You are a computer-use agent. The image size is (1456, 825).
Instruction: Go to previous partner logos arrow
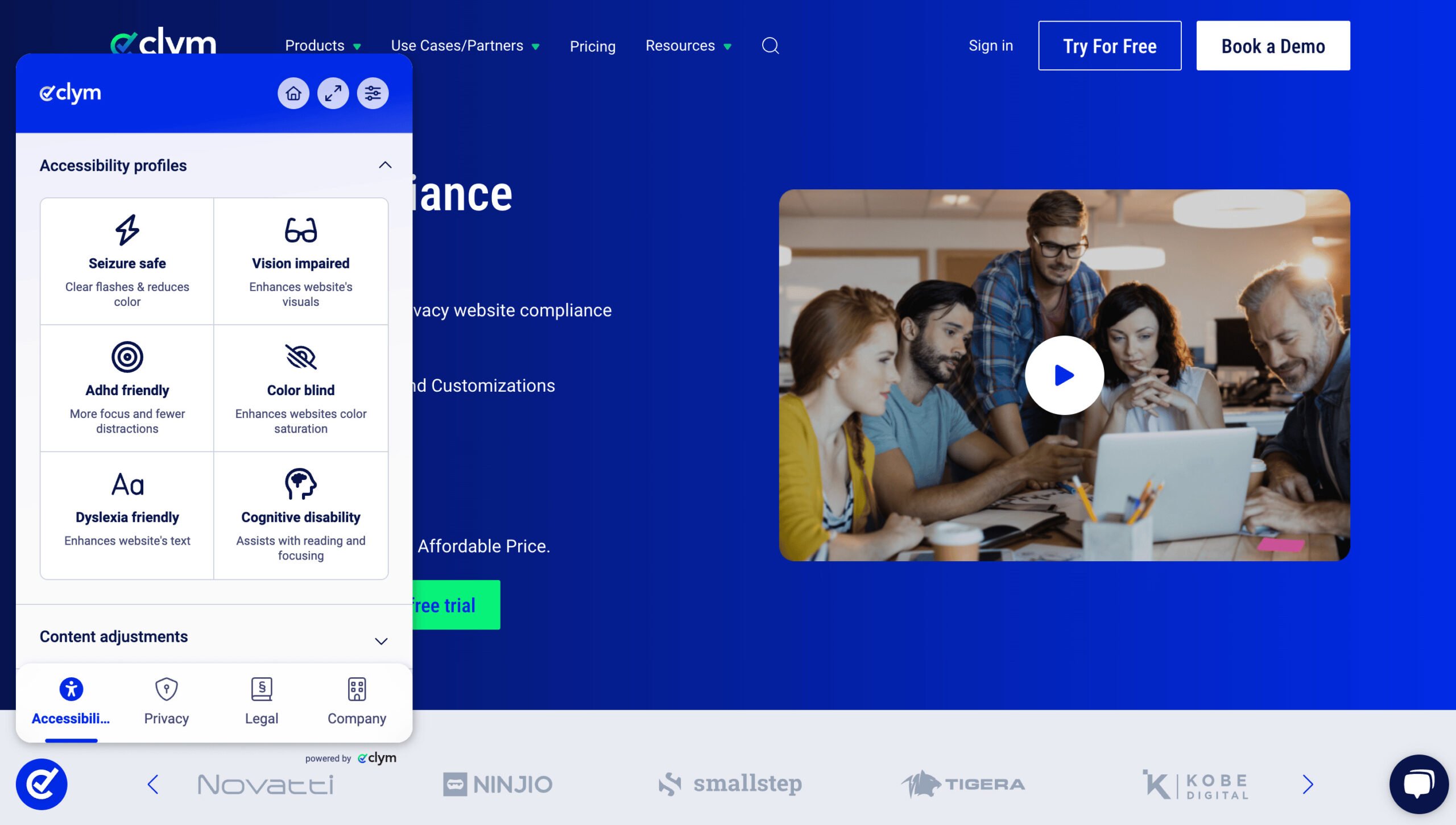point(152,784)
